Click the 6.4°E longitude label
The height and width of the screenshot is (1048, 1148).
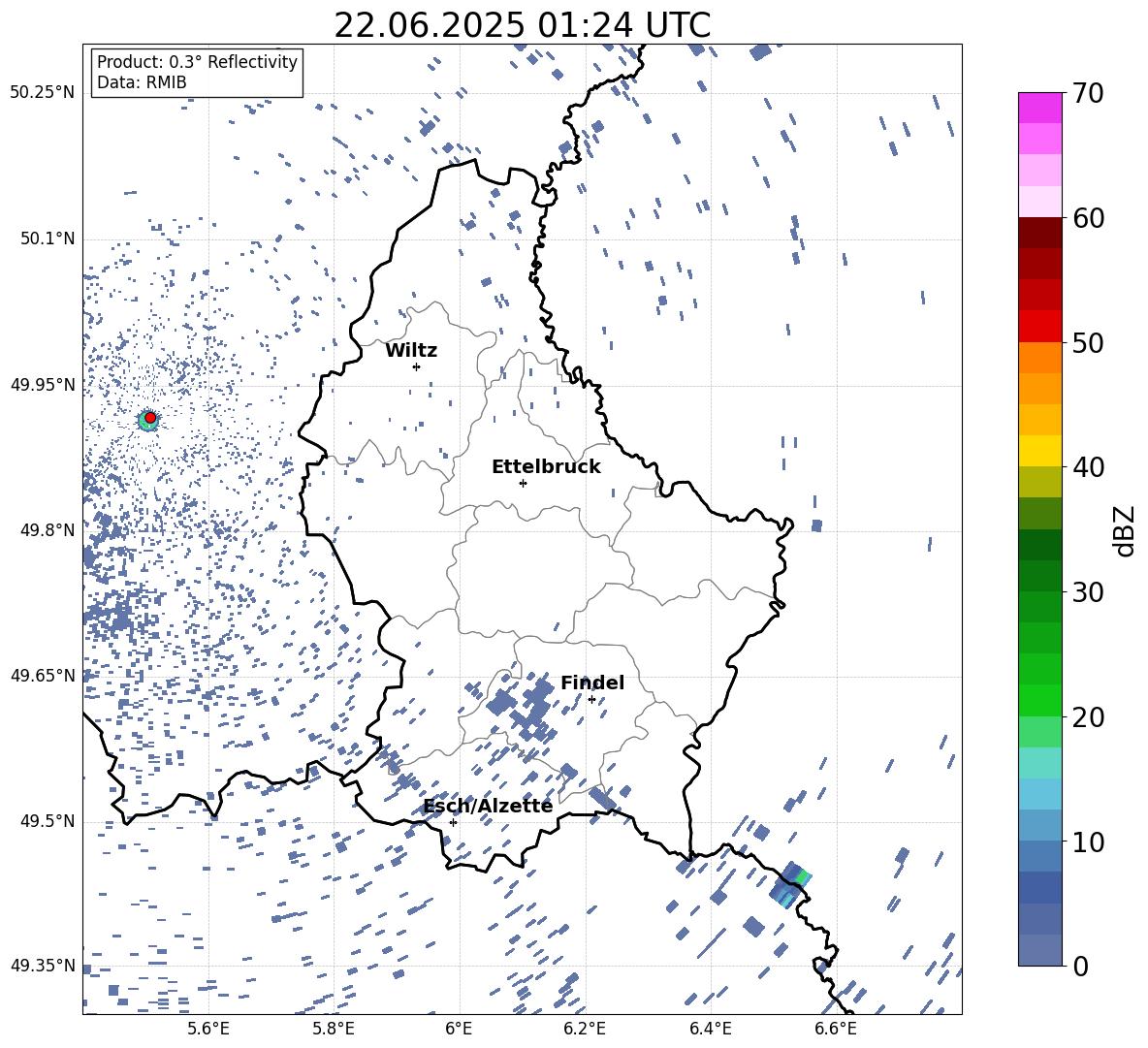(x=710, y=1029)
